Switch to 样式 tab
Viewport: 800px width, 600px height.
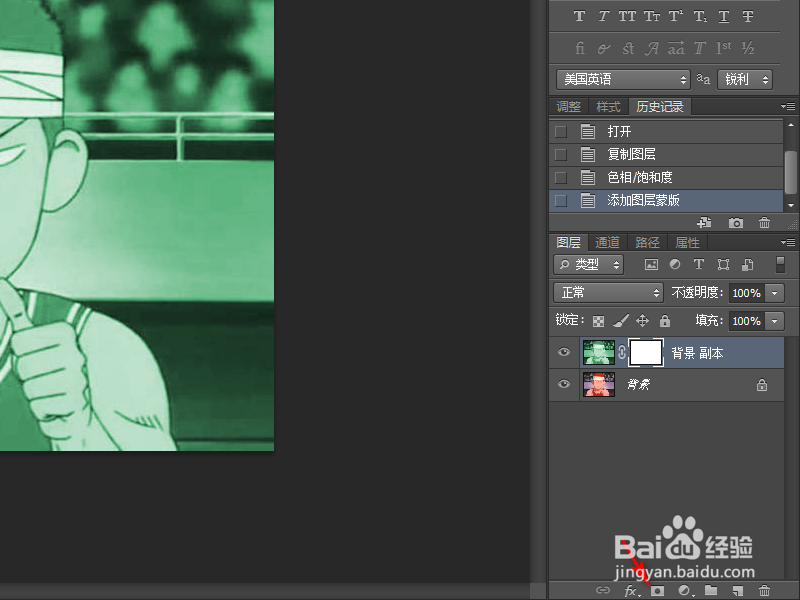608,107
